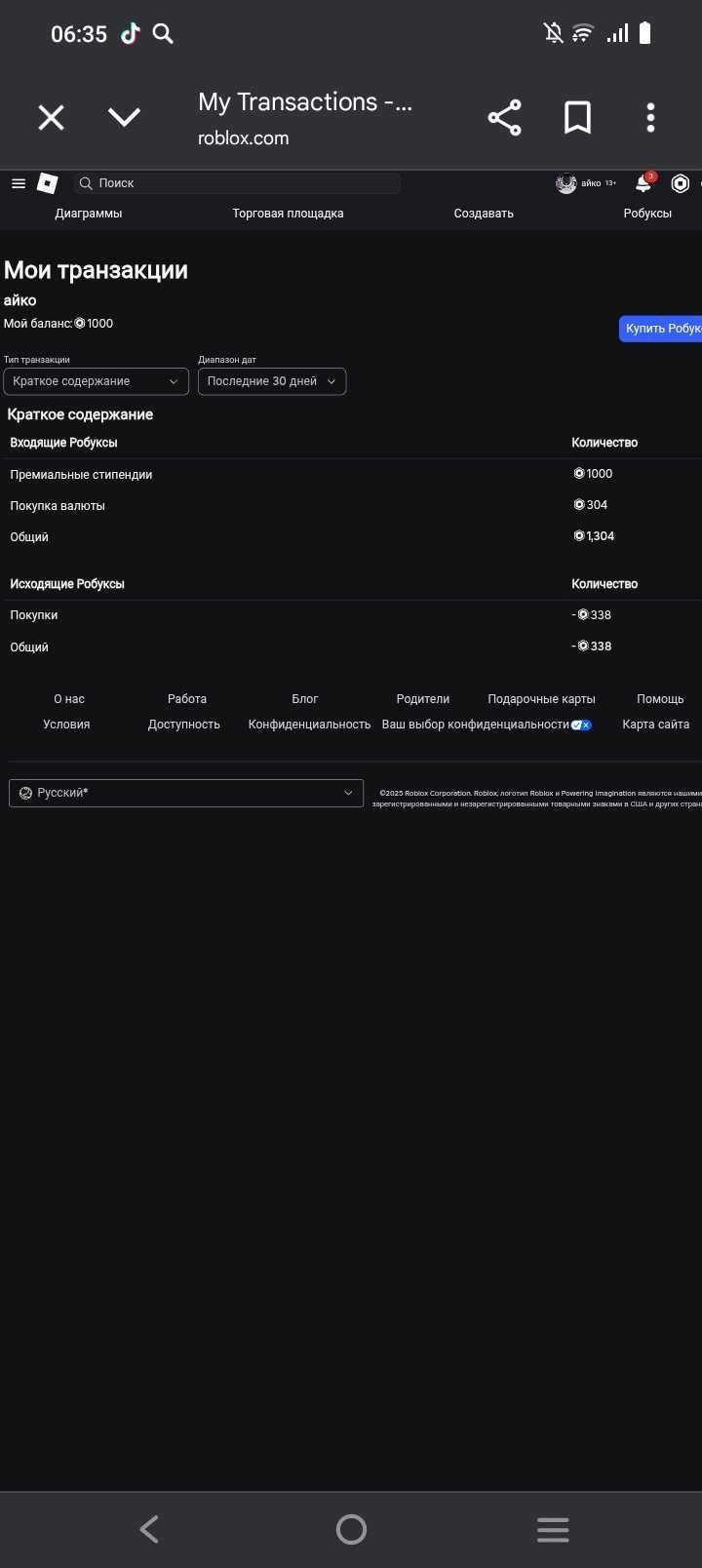Open the Robux hexagon icon in header
Screen dimensions: 702x1568
[x=681, y=183]
